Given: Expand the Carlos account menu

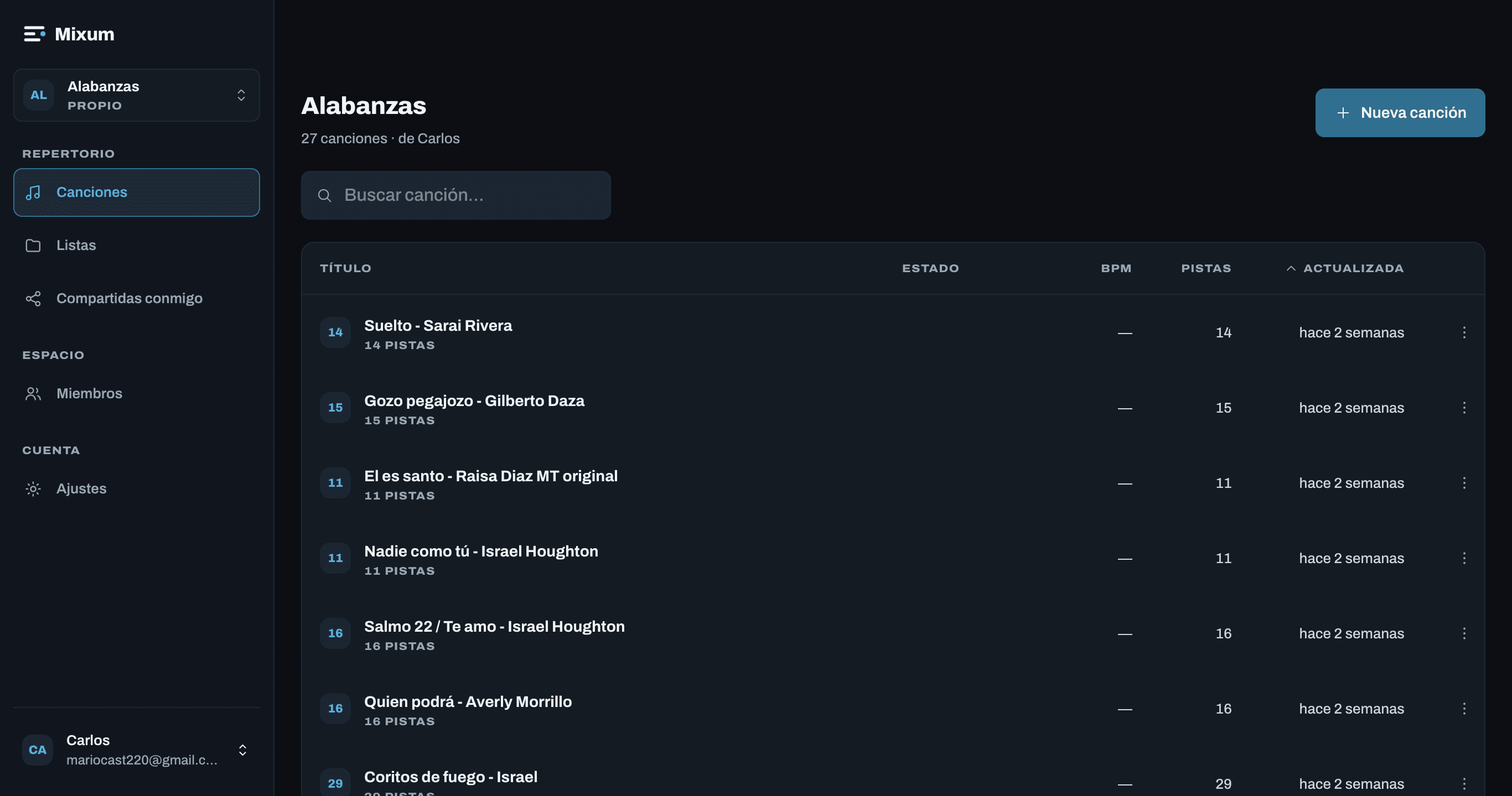Looking at the screenshot, I should (x=136, y=750).
